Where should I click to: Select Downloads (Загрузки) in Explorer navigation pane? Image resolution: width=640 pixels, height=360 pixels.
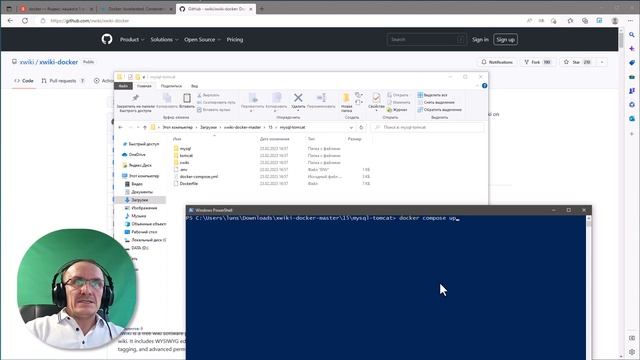[x=139, y=200]
